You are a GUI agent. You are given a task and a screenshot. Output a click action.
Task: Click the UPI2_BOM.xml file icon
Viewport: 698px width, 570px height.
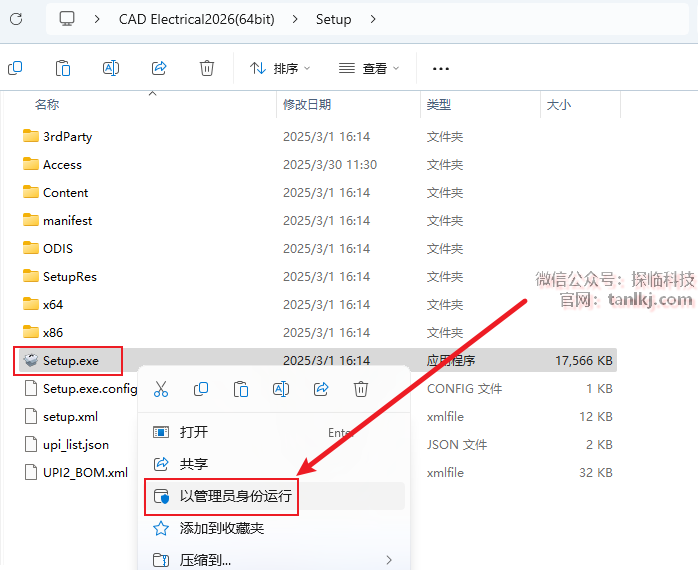tap(31, 472)
